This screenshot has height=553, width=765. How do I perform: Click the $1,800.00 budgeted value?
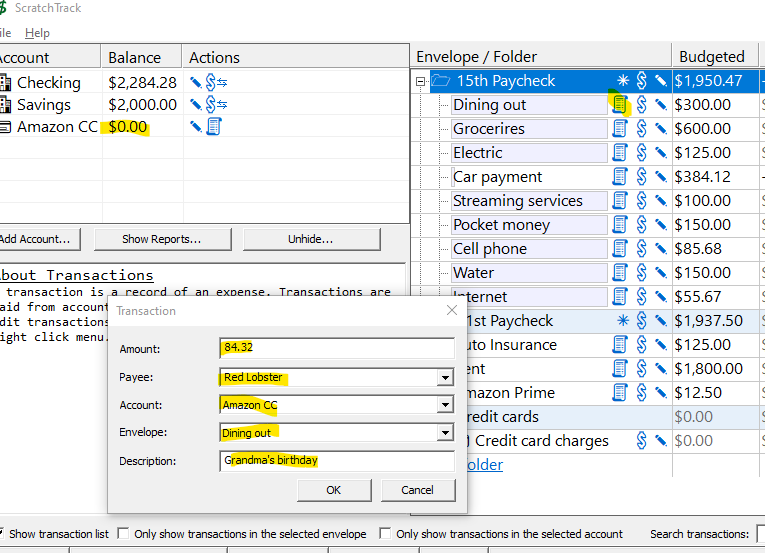point(708,369)
